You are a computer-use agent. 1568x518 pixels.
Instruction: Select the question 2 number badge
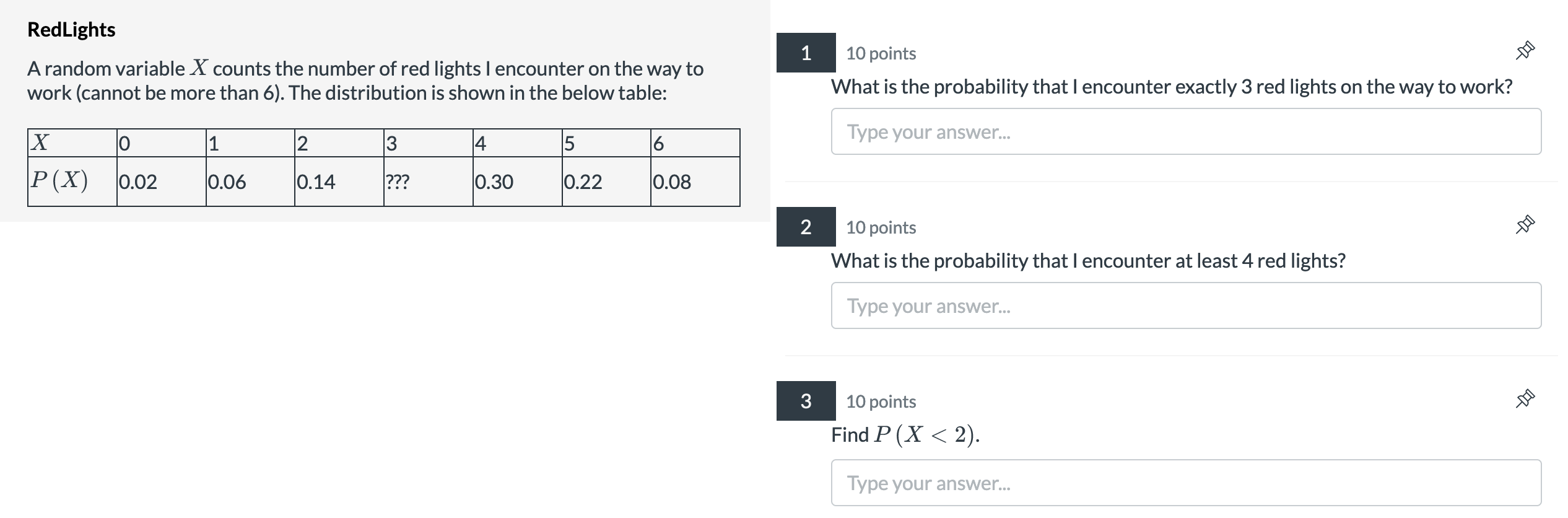pyautogui.click(x=806, y=227)
